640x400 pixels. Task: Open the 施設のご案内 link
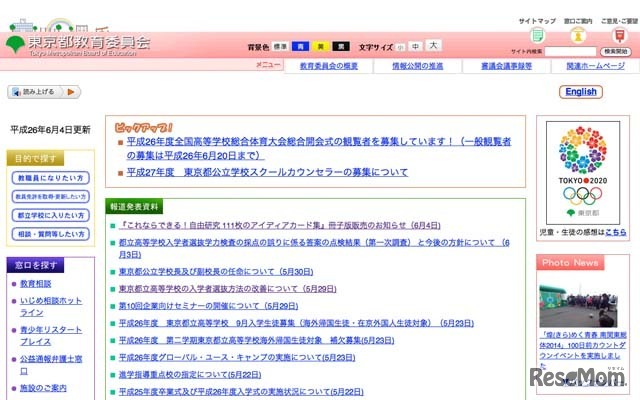[x=43, y=388]
